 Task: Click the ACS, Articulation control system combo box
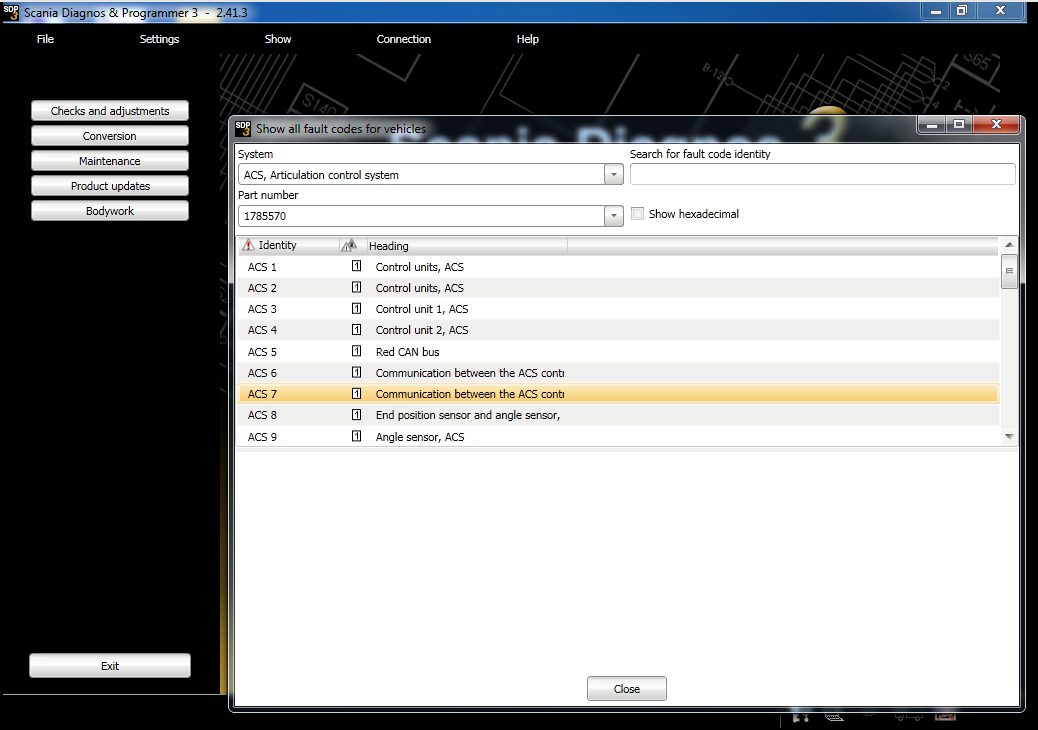(x=430, y=175)
